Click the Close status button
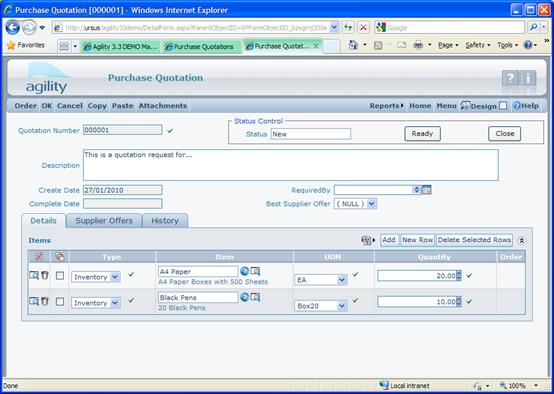554x394 pixels. [505, 134]
